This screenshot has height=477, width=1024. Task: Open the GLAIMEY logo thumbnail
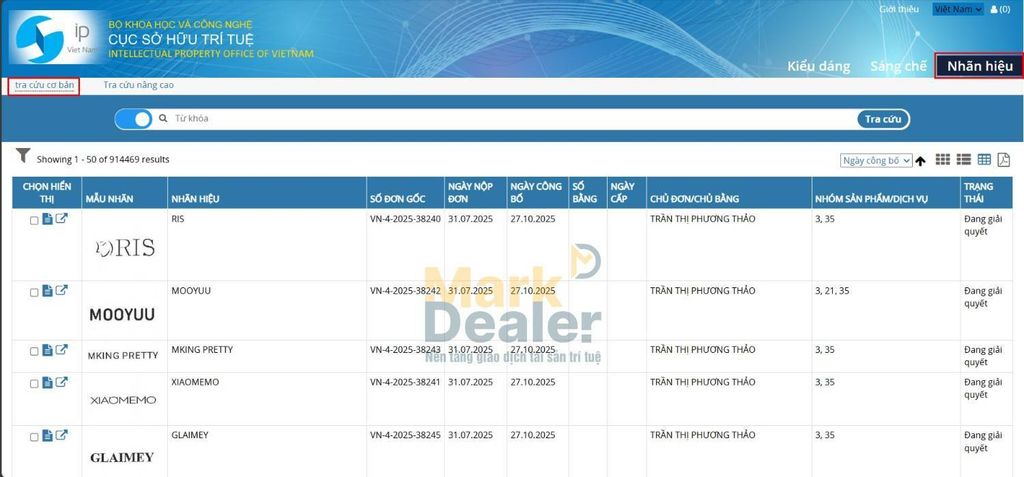[x=122, y=457]
